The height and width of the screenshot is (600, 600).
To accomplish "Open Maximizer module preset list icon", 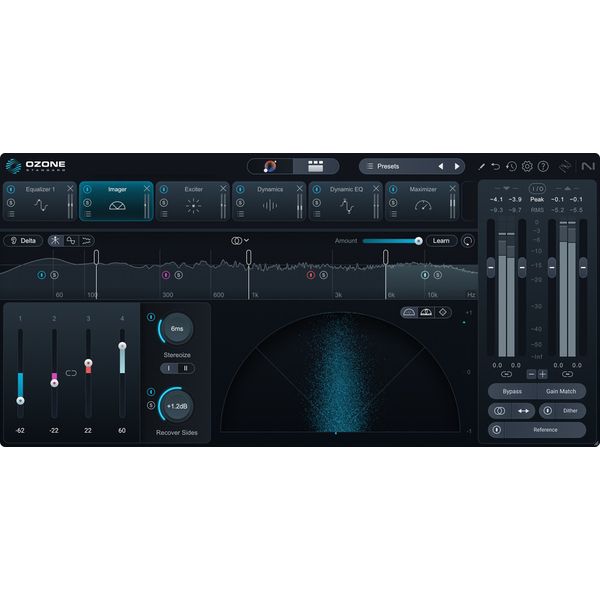I will tap(394, 214).
